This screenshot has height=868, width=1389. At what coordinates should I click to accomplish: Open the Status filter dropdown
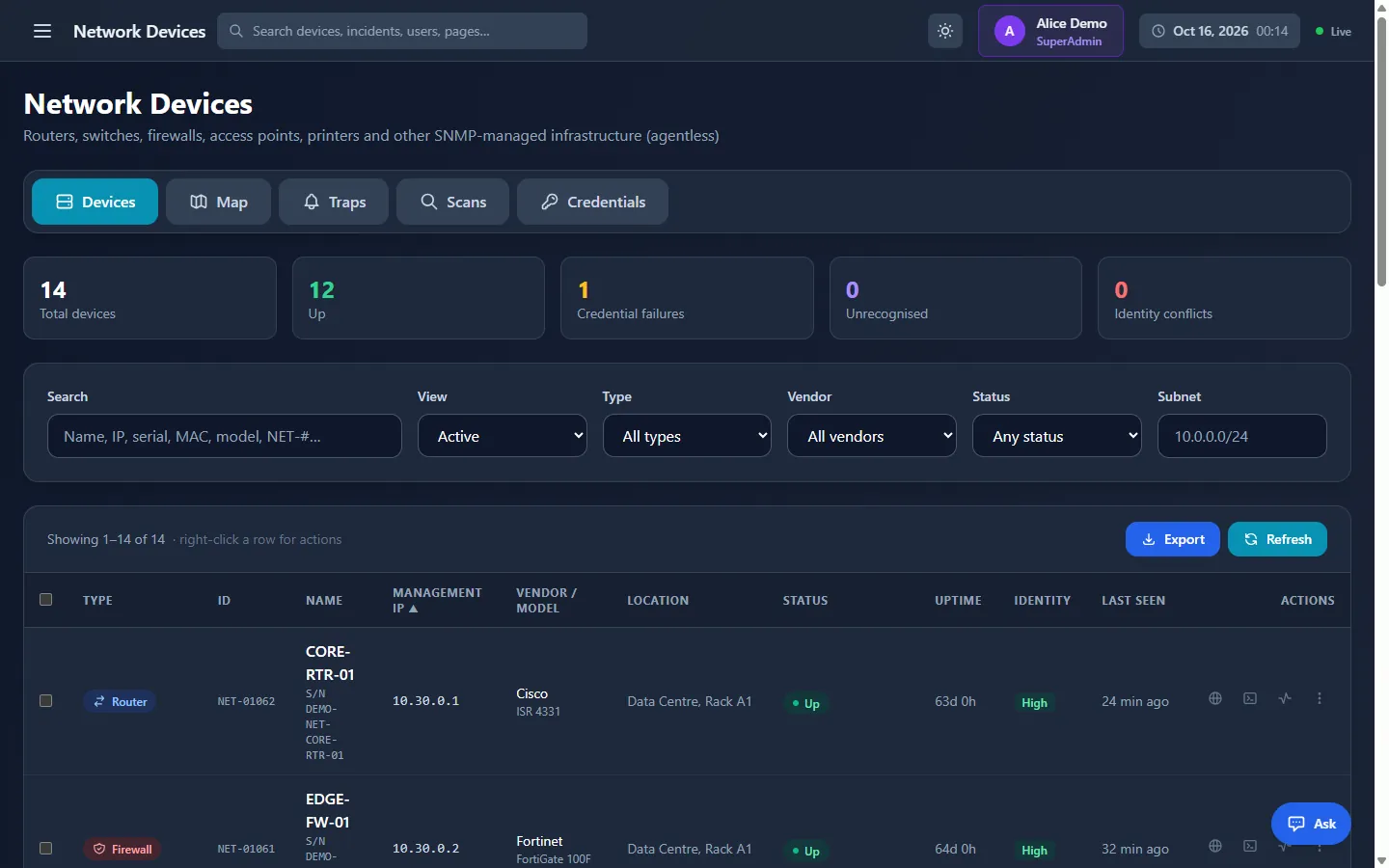click(x=1057, y=436)
